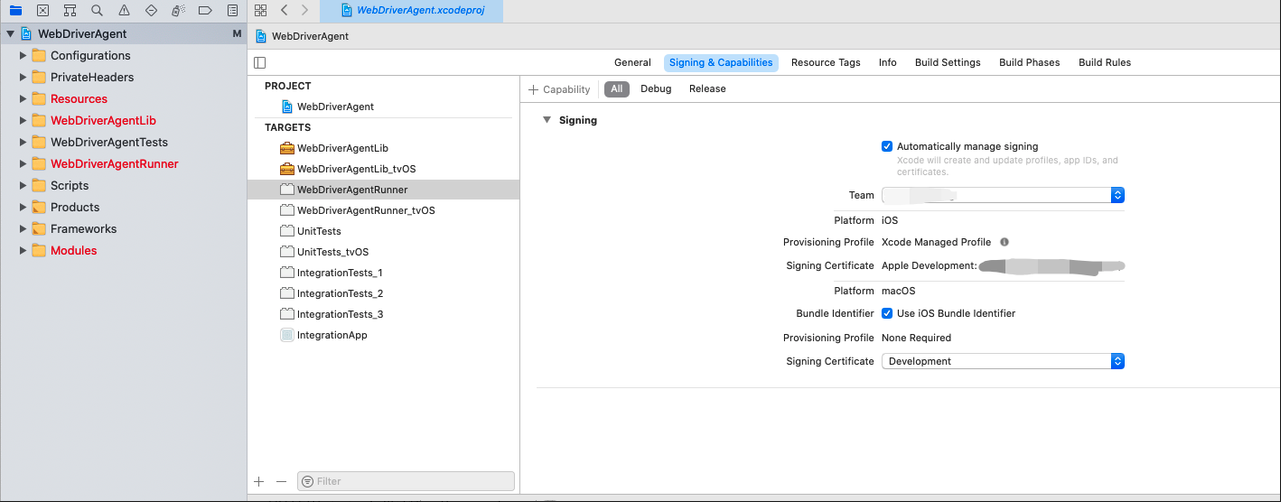Uncheck Automatically manage signing
The height and width of the screenshot is (502, 1281).
coord(887,146)
